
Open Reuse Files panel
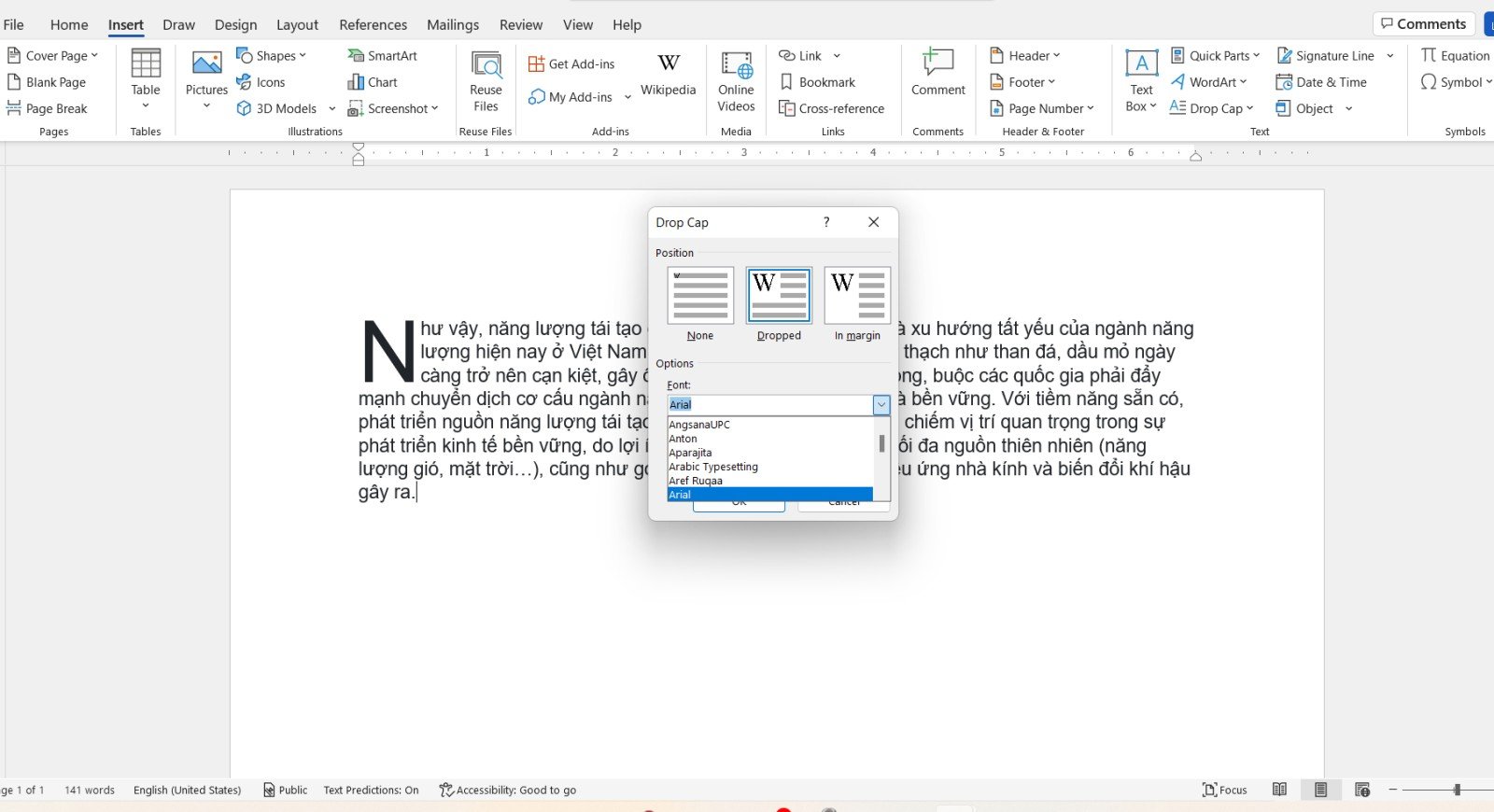486,81
